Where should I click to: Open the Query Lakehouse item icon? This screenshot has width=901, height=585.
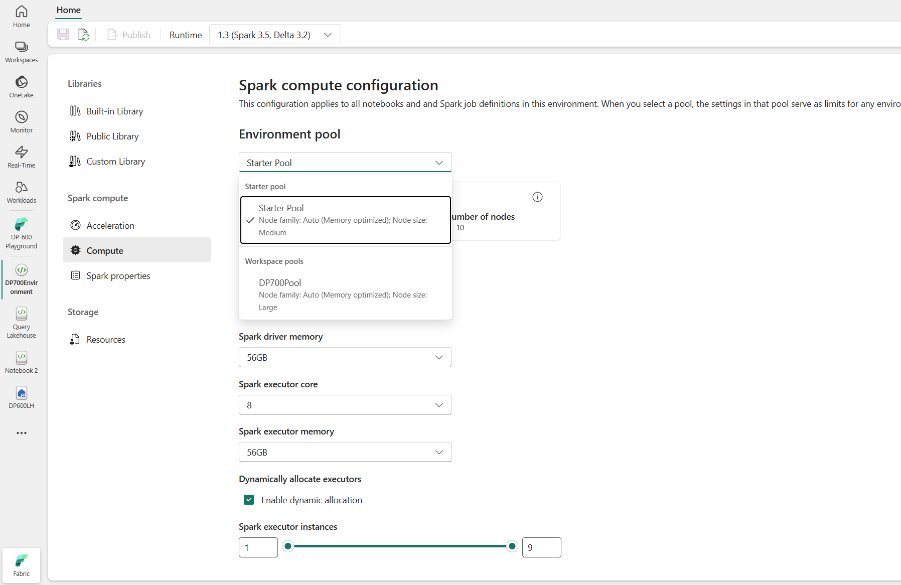[x=21, y=314]
